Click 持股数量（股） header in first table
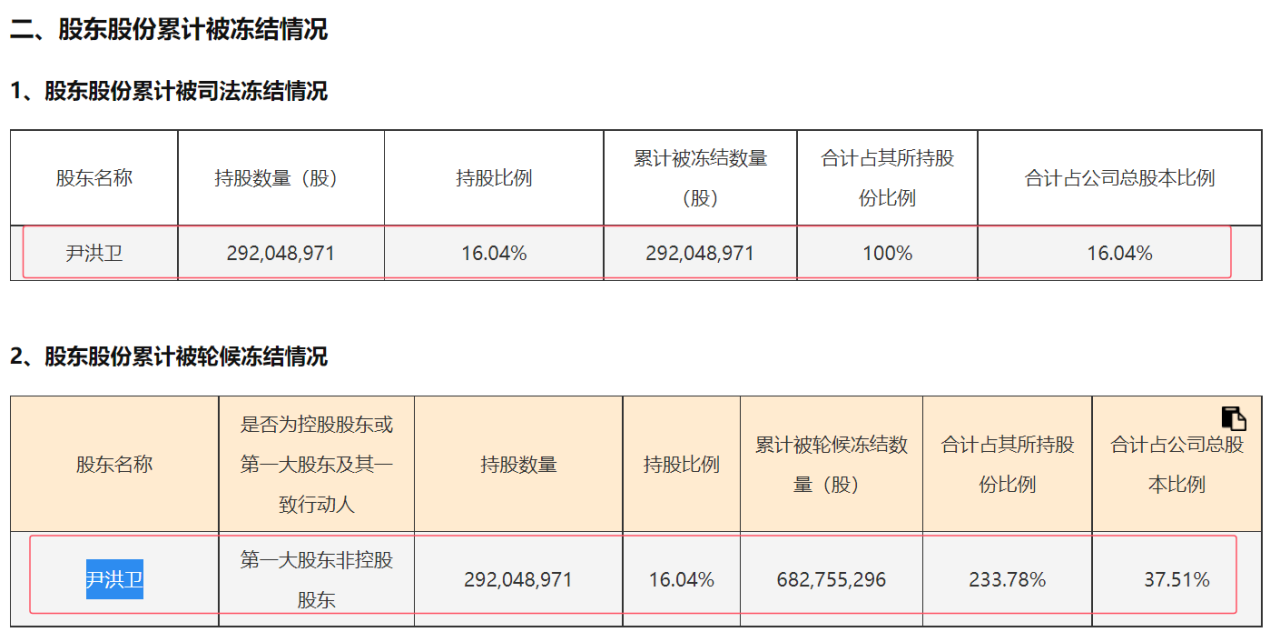 click(281, 178)
